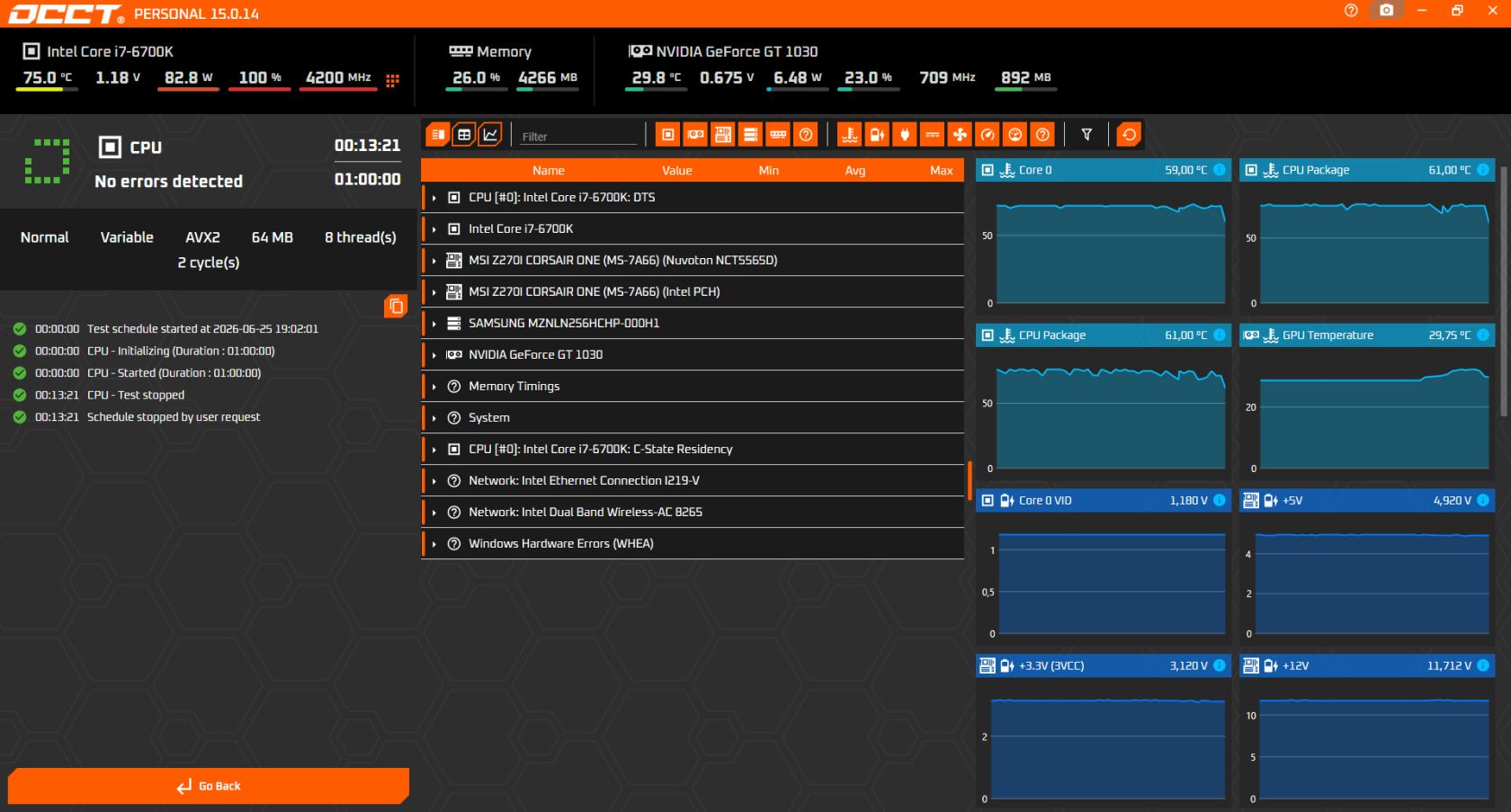Open info for the +12V graph
This screenshot has width=1511, height=812.
[x=1483, y=666]
